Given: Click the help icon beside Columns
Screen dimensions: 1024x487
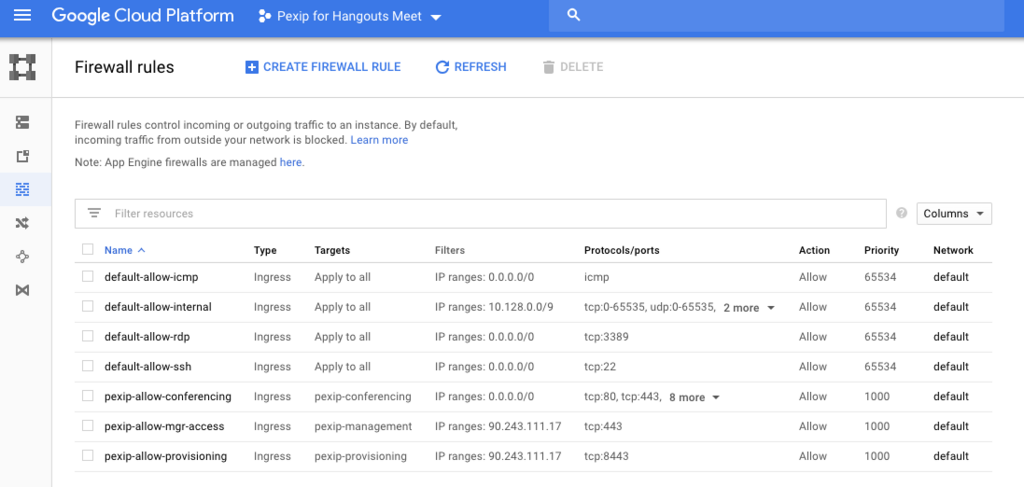Looking at the screenshot, I should [902, 213].
